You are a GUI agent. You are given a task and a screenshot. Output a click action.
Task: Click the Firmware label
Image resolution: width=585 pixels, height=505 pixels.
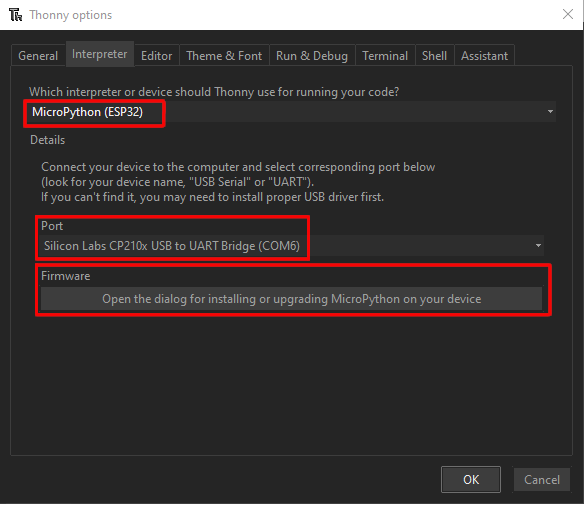[x=66, y=276]
